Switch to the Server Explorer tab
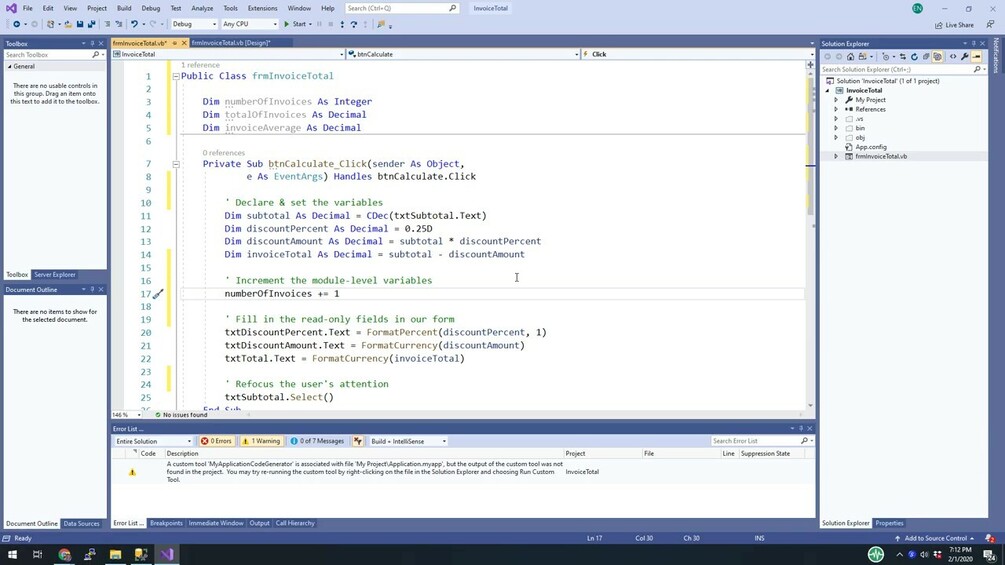 54,275
